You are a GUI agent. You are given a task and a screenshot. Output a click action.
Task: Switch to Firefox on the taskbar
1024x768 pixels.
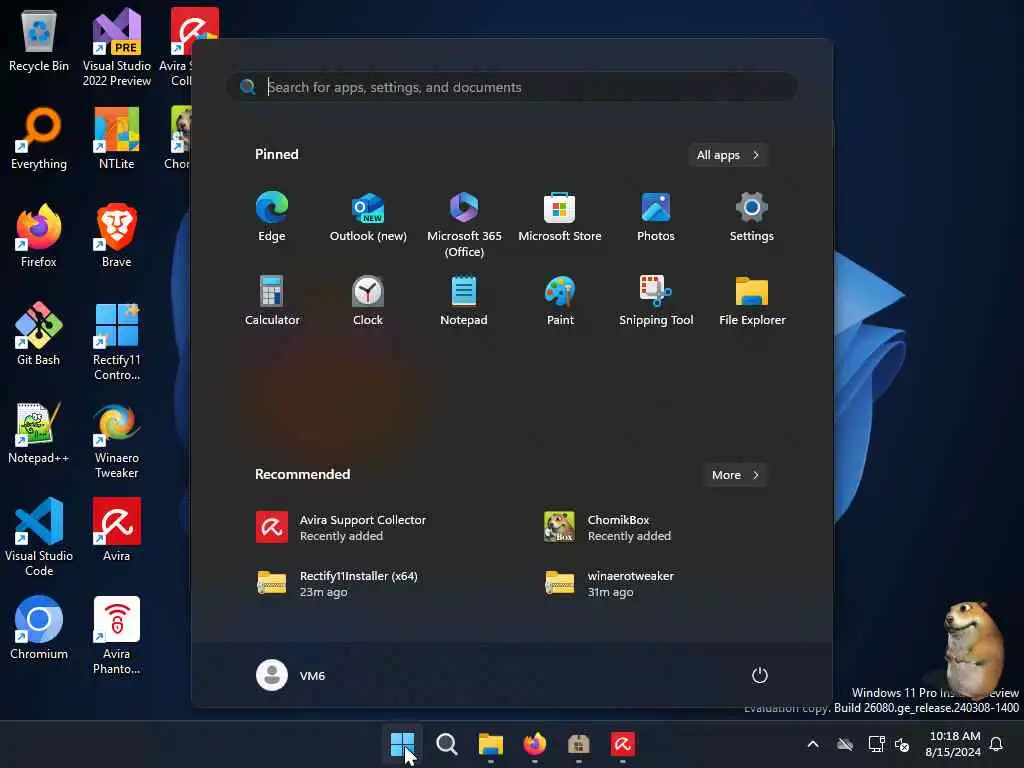click(535, 744)
